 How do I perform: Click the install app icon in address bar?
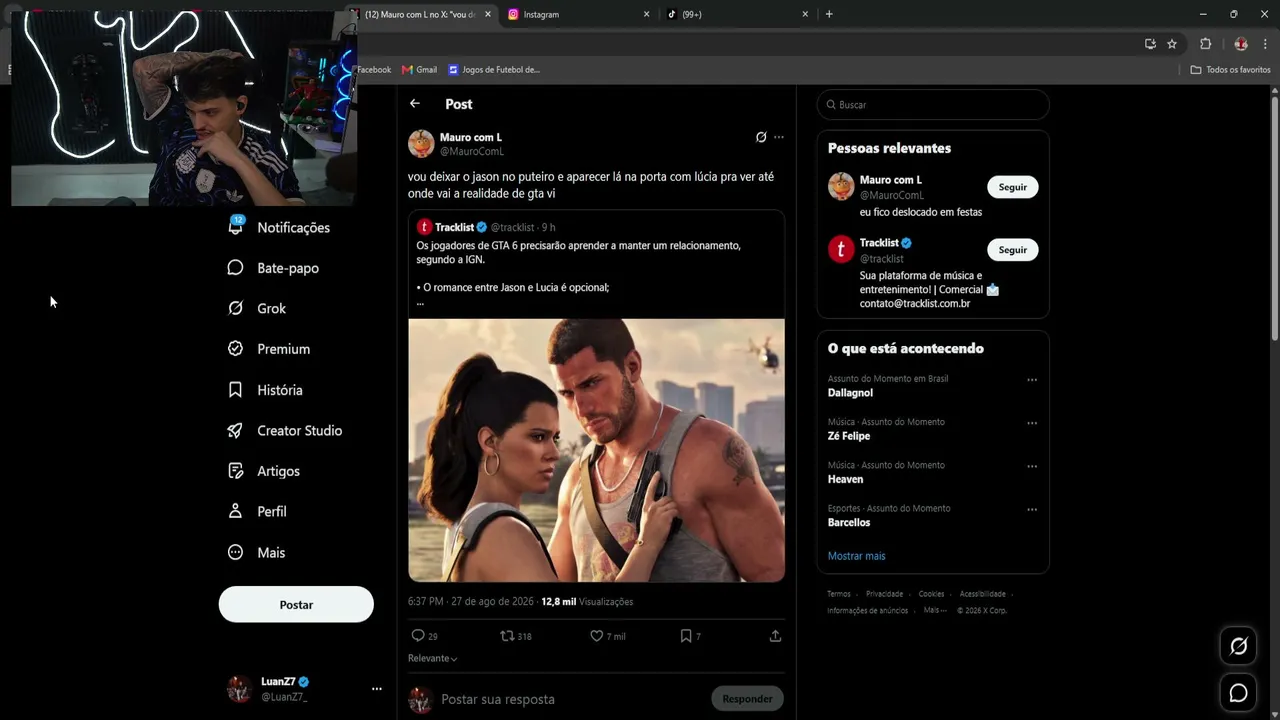click(1150, 44)
